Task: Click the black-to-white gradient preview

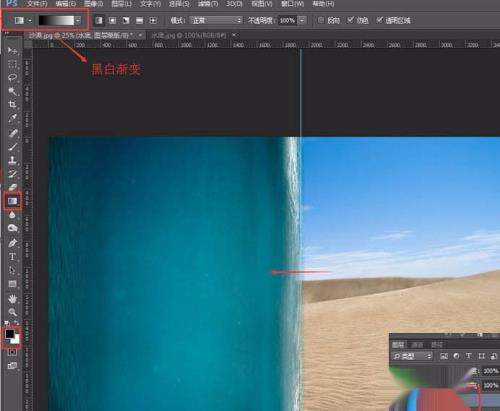Action: 56,21
